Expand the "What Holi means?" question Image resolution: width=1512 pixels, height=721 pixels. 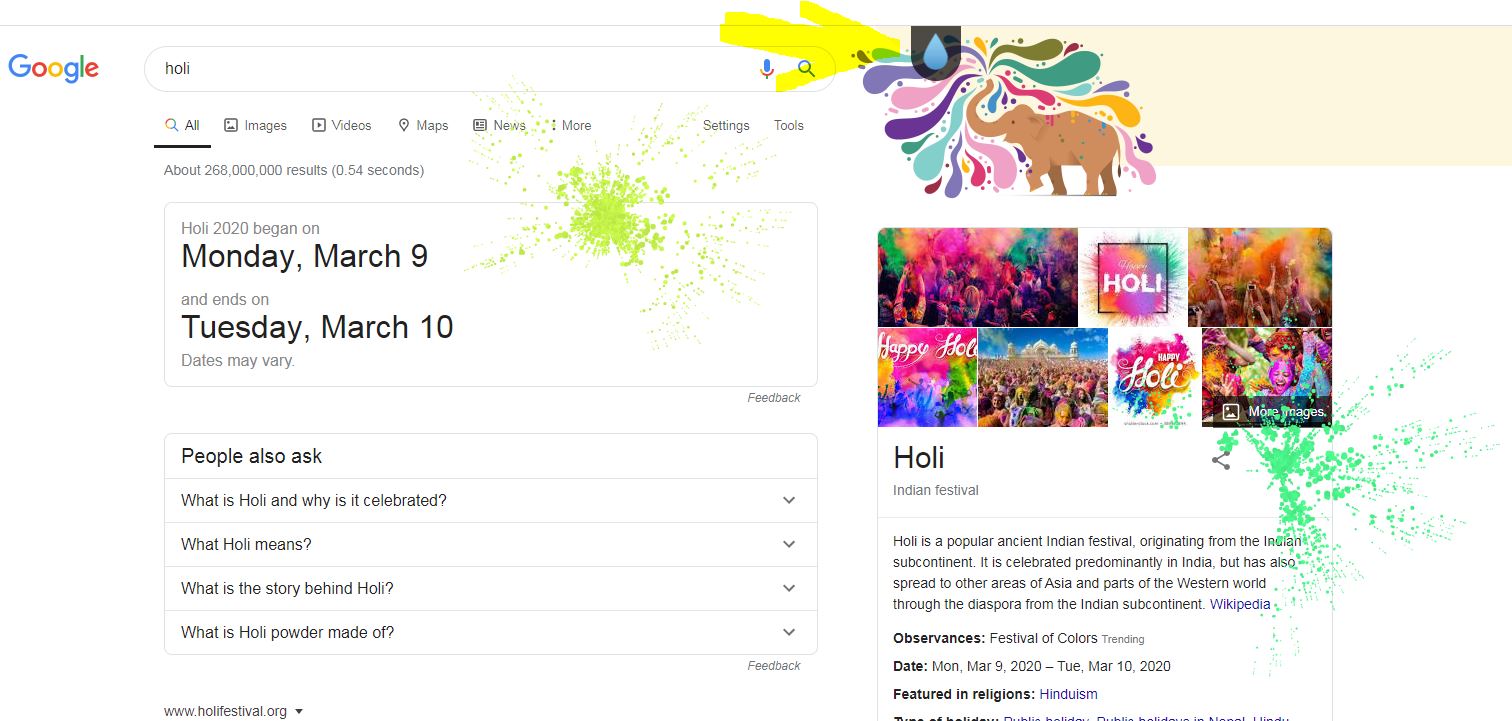tap(490, 544)
